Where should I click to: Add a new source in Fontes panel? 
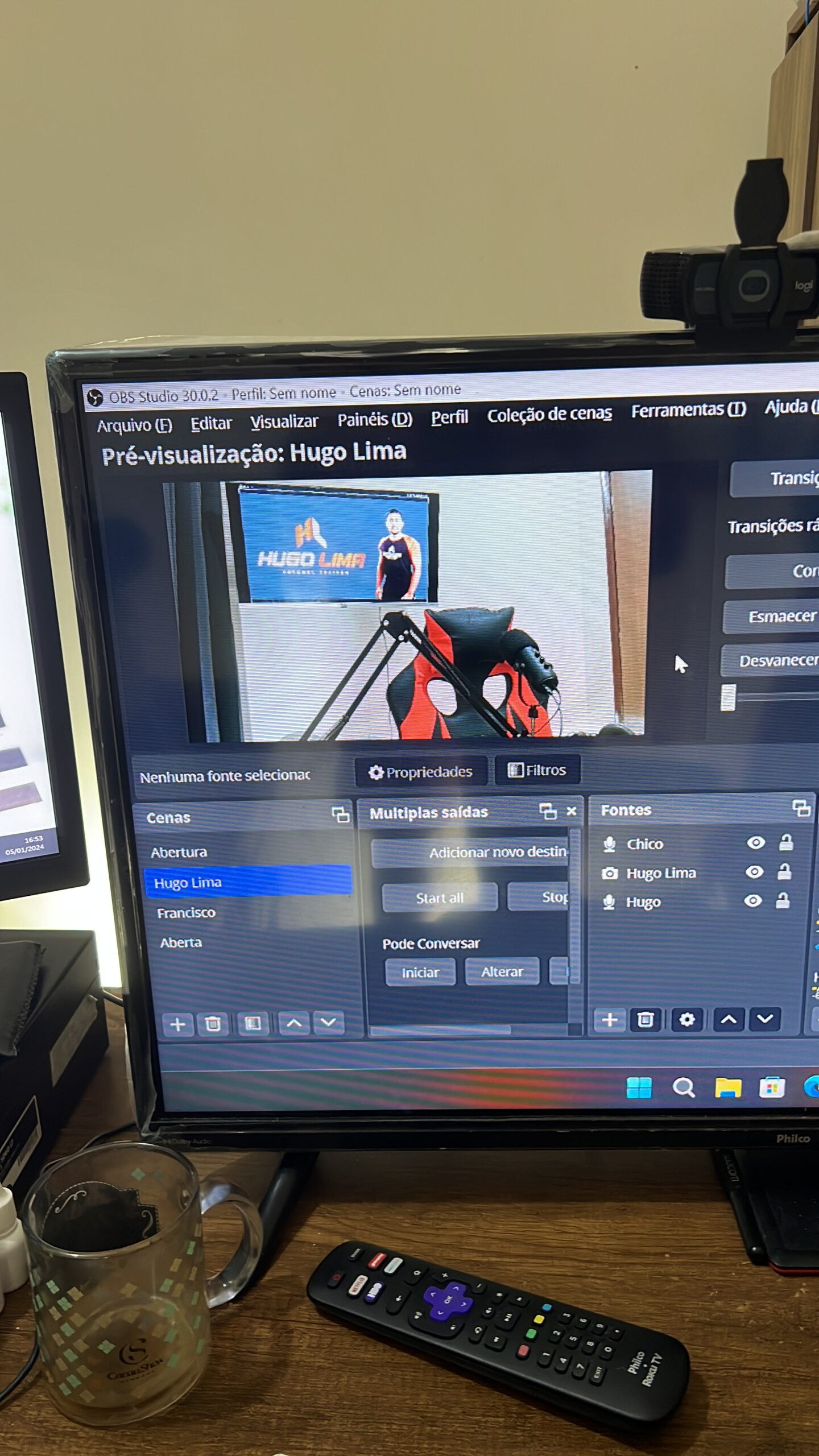coord(609,1020)
